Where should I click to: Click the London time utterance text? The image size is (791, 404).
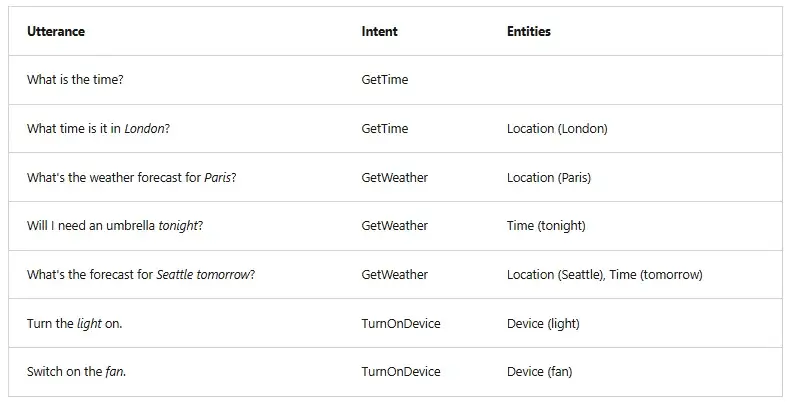[98, 129]
